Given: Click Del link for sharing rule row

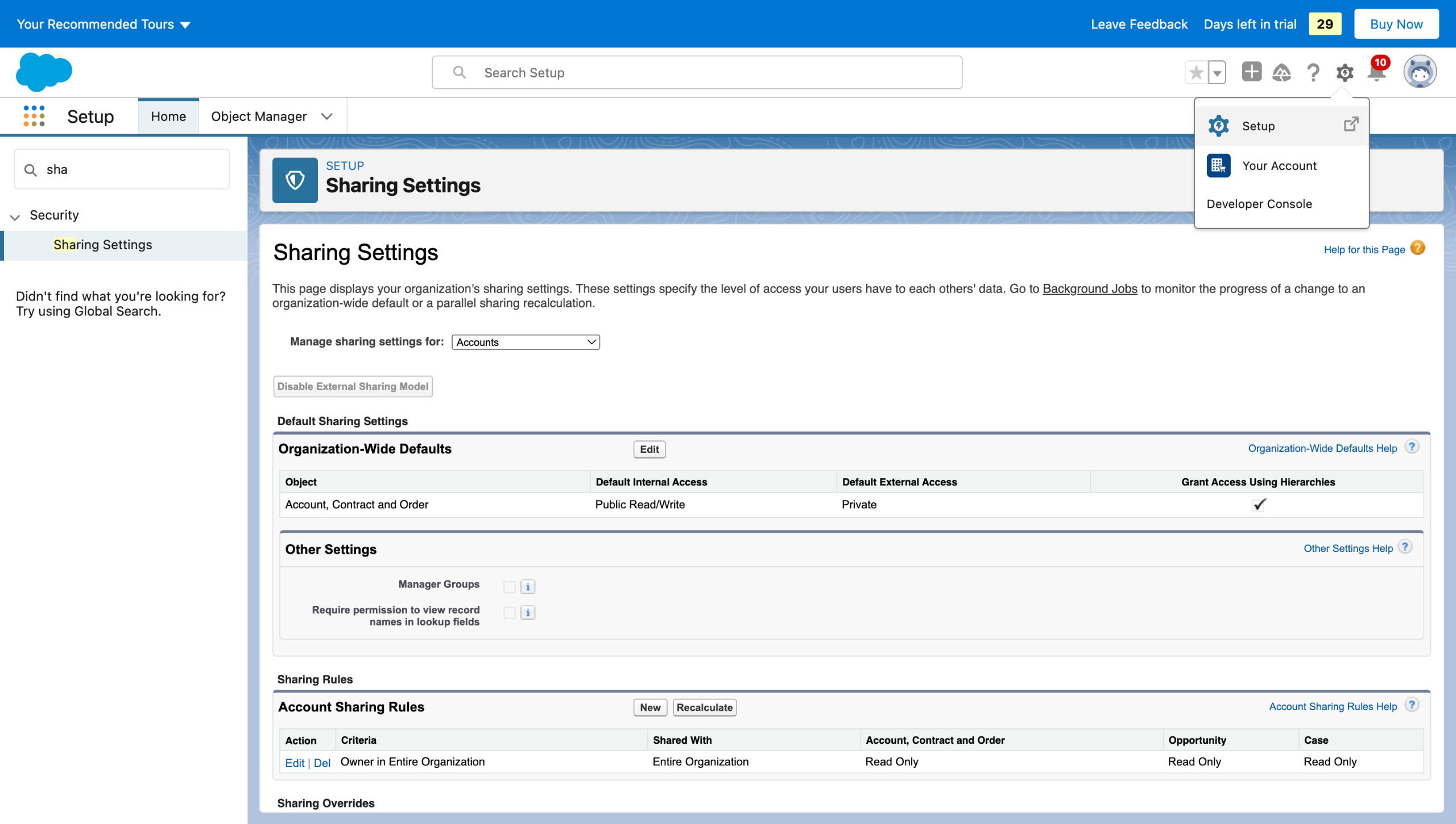Looking at the screenshot, I should [x=322, y=763].
